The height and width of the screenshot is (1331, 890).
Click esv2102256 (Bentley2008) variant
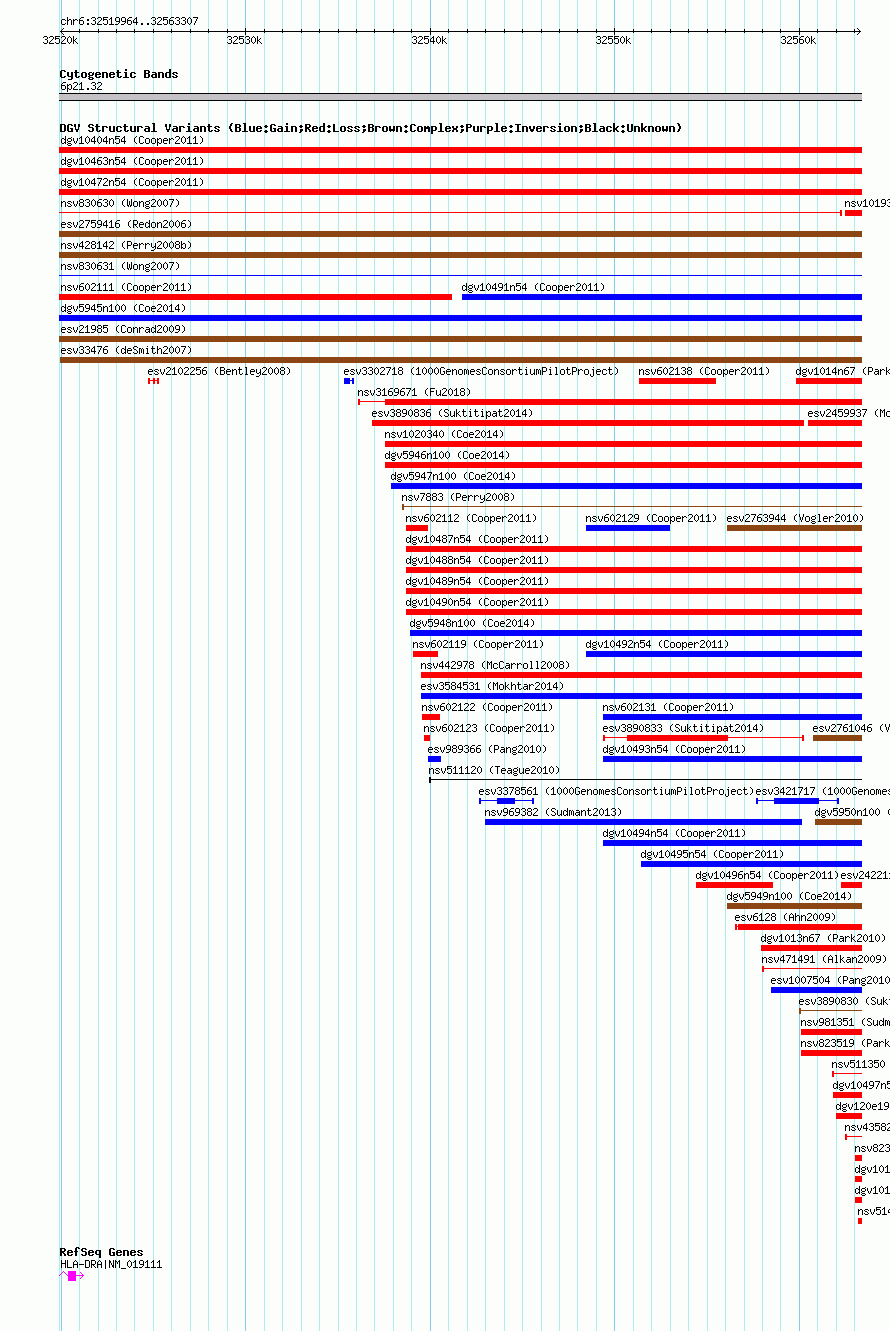pyautogui.click(x=154, y=381)
